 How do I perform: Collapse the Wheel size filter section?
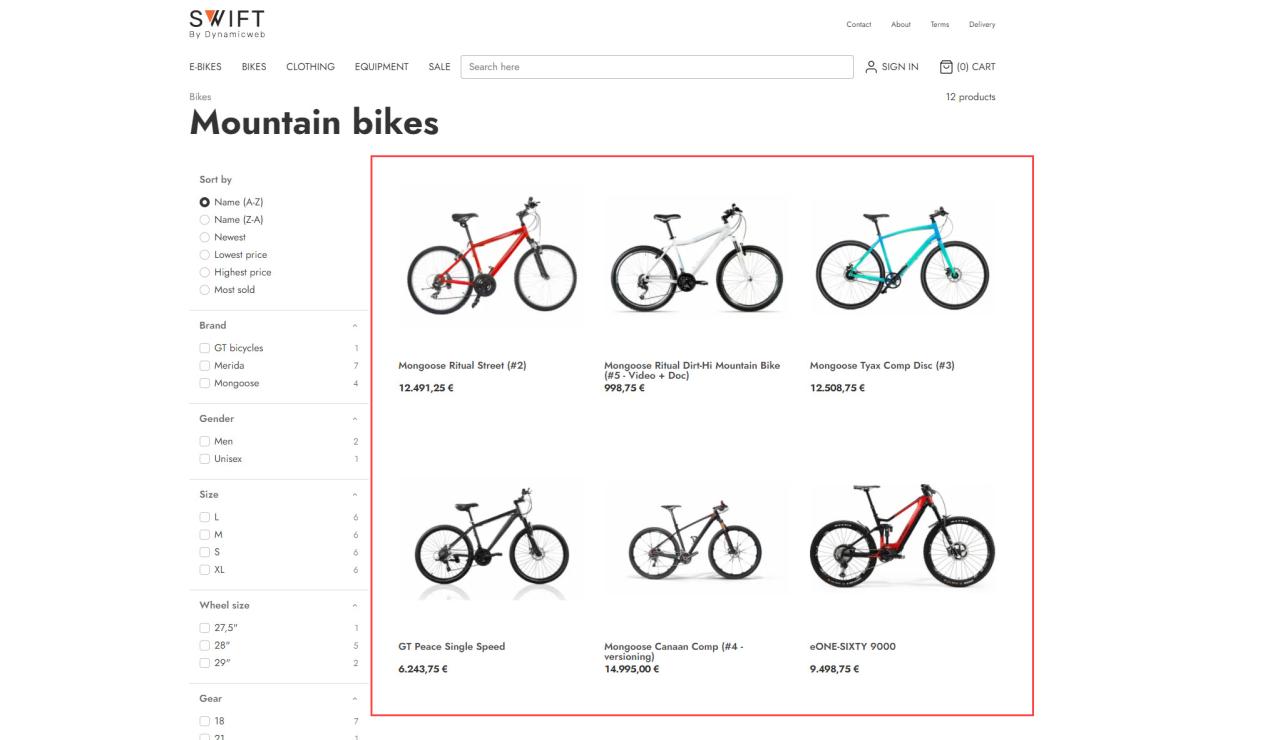[x=355, y=606]
